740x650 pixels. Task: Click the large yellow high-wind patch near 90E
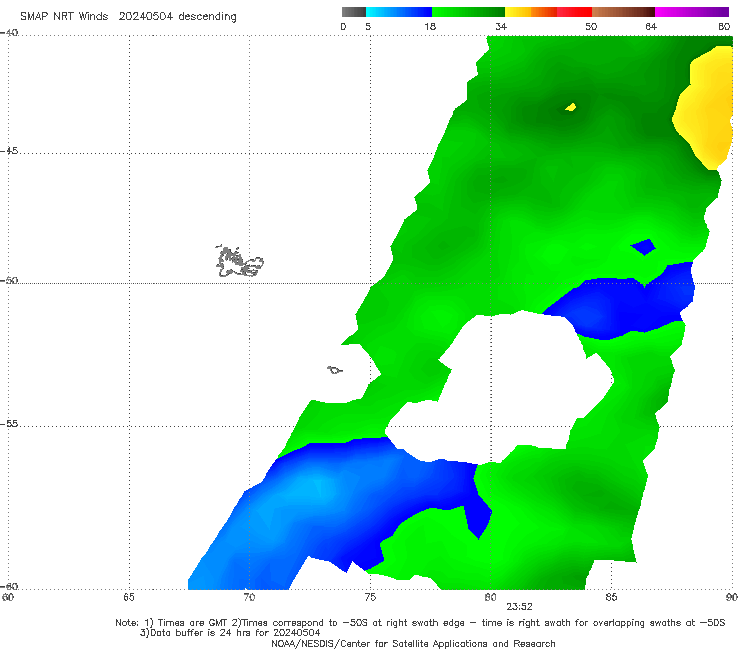pyautogui.click(x=705, y=108)
